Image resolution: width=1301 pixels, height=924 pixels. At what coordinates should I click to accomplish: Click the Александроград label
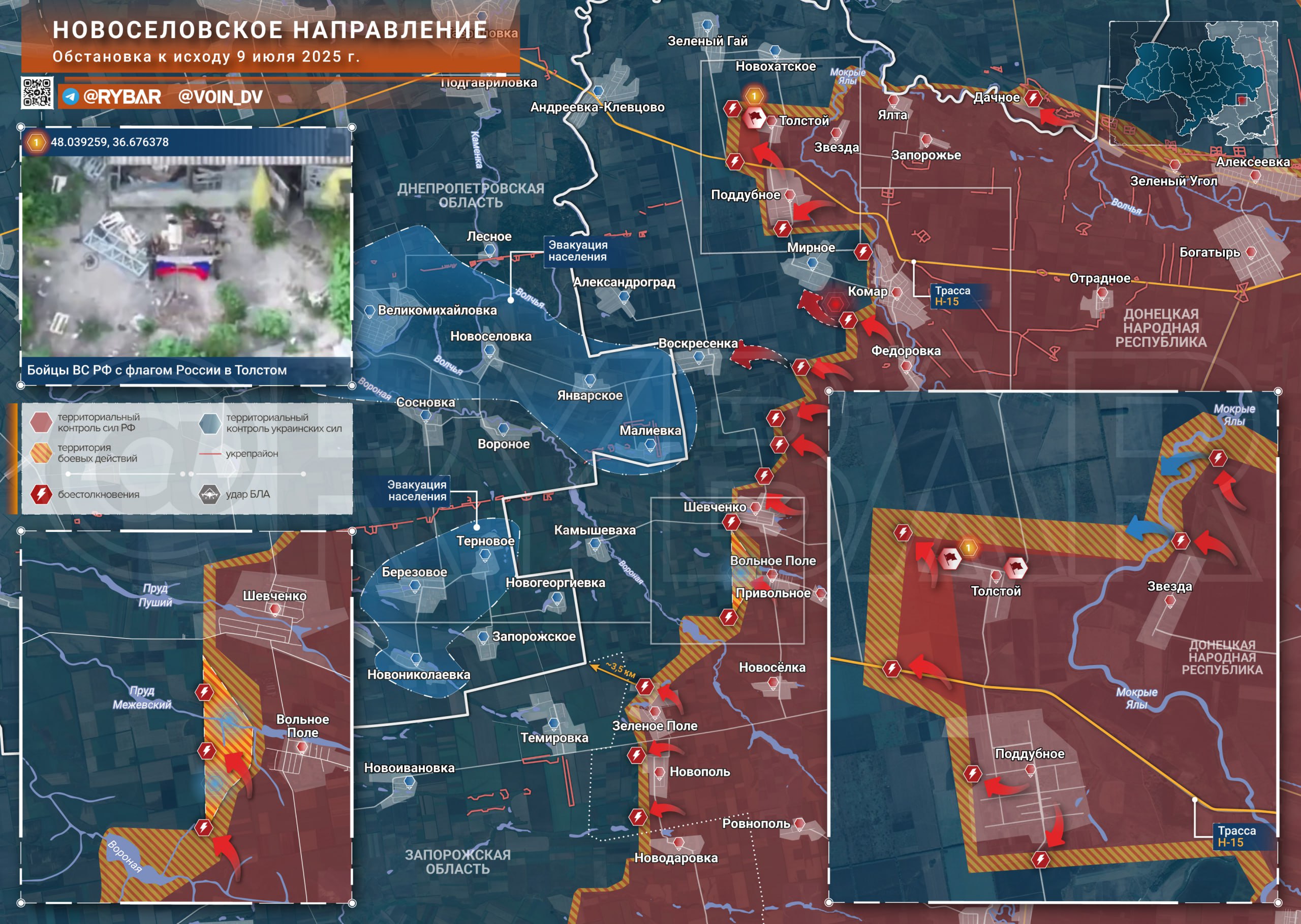click(624, 282)
